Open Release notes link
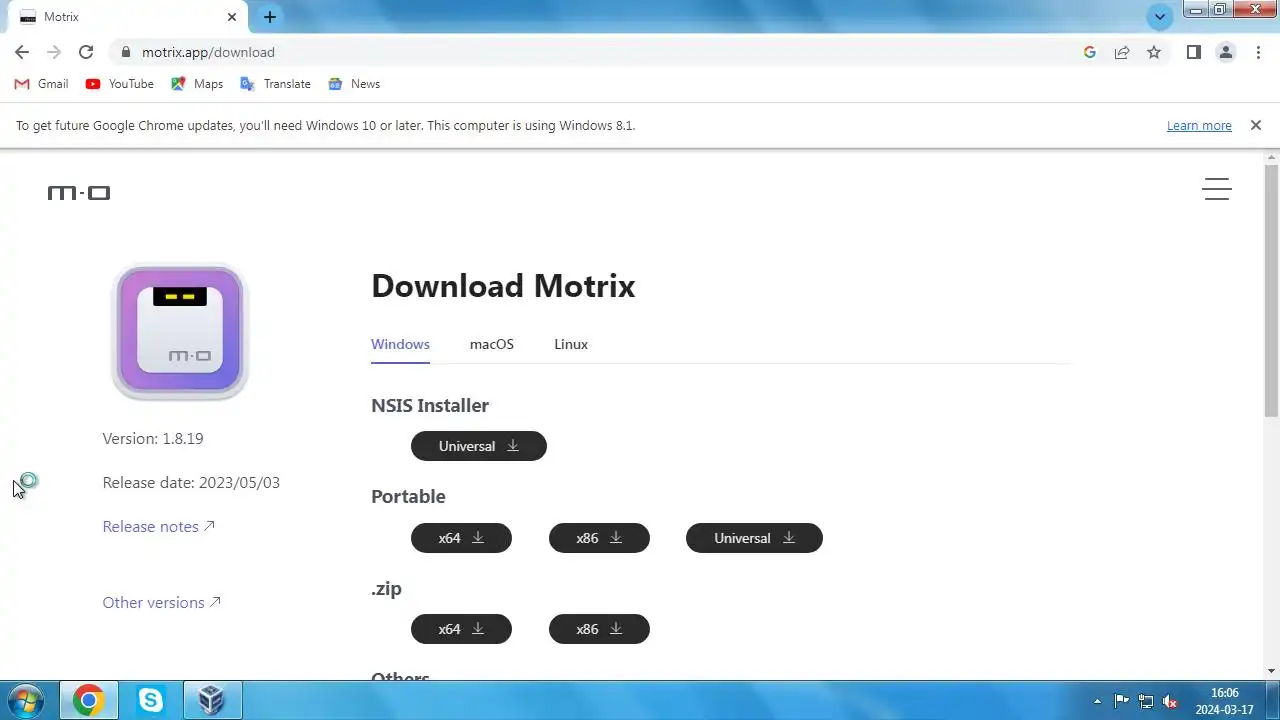The image size is (1280, 720). (x=159, y=526)
